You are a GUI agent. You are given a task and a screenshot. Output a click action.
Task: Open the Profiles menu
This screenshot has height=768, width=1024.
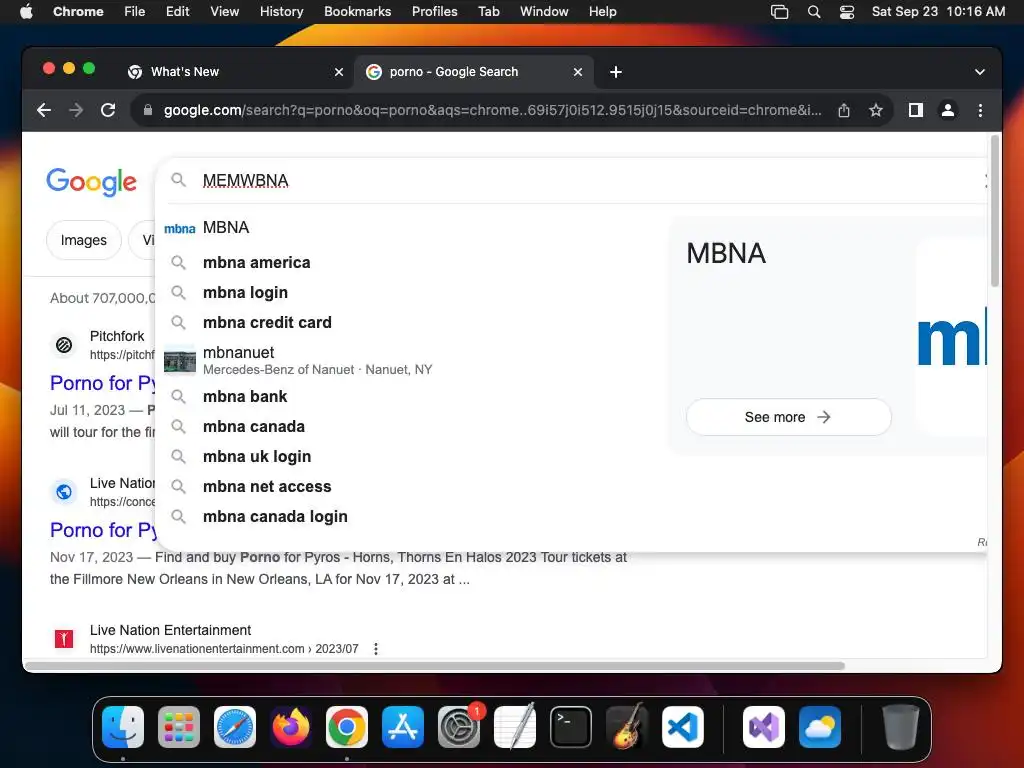[x=434, y=12]
